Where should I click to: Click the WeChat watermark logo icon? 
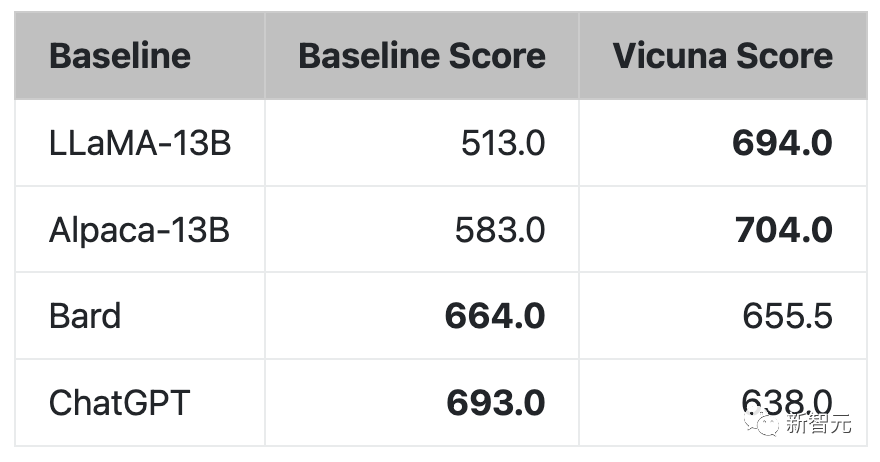point(762,423)
